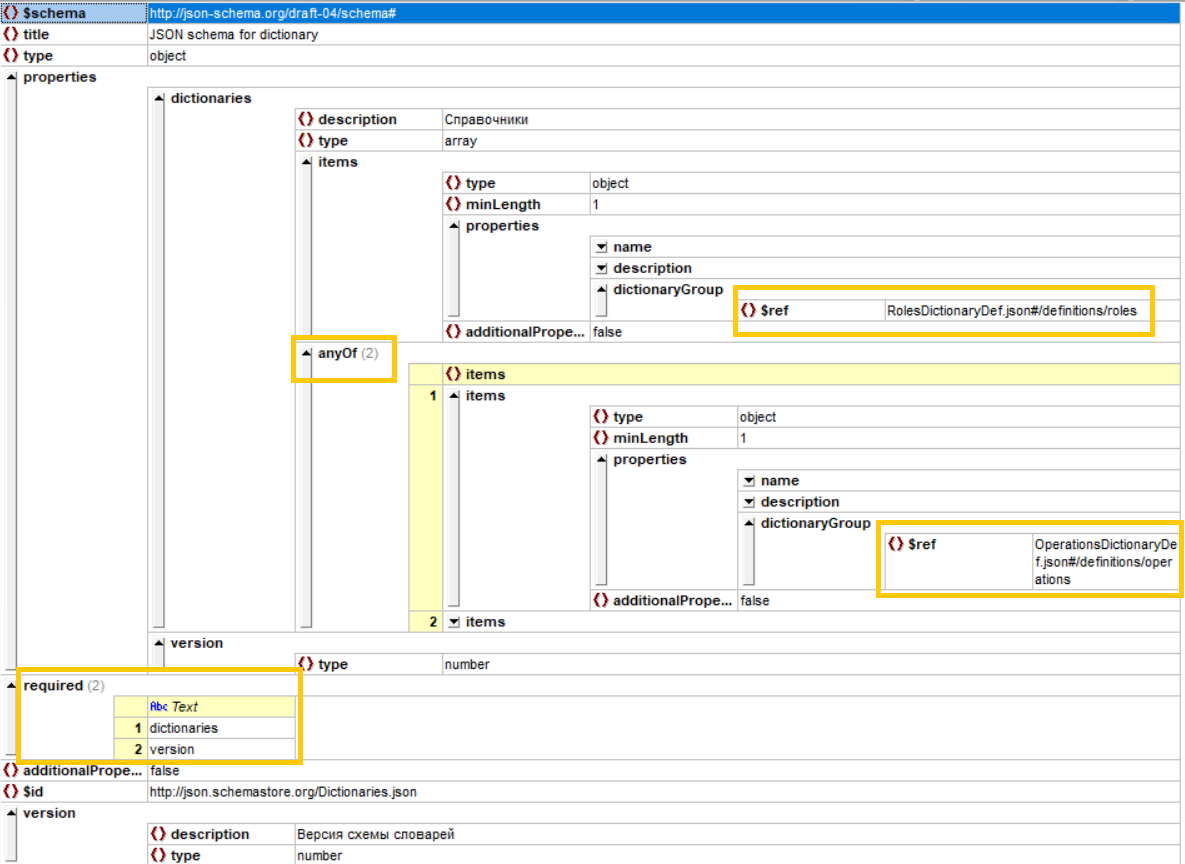
Task: Click the dictionaries node label
Action: click(x=211, y=98)
